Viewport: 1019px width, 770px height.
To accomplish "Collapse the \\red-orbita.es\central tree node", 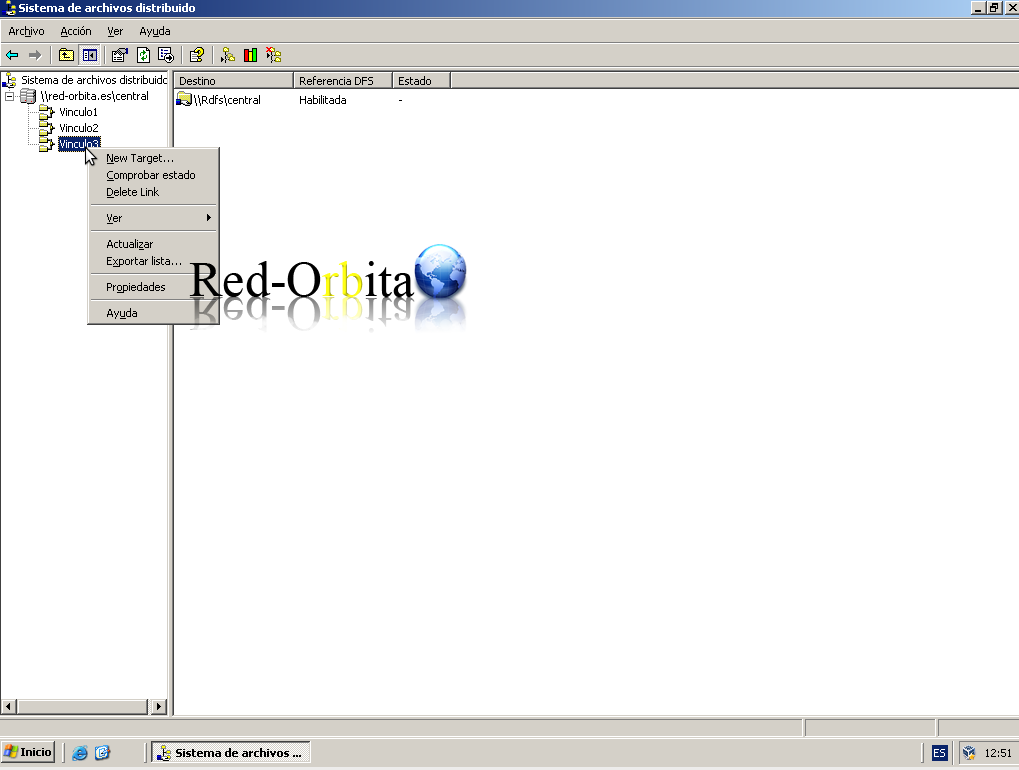I will click(10, 96).
